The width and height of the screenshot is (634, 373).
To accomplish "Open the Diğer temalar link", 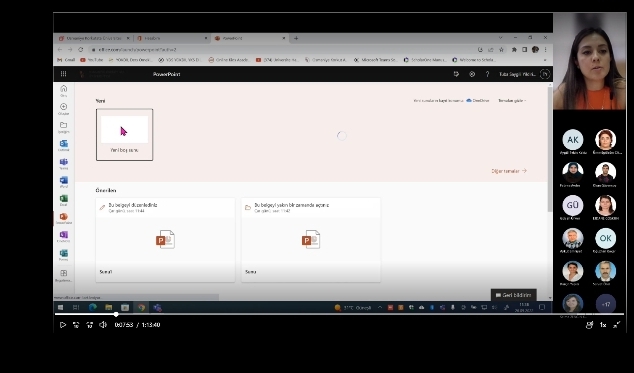I will 509,171.
